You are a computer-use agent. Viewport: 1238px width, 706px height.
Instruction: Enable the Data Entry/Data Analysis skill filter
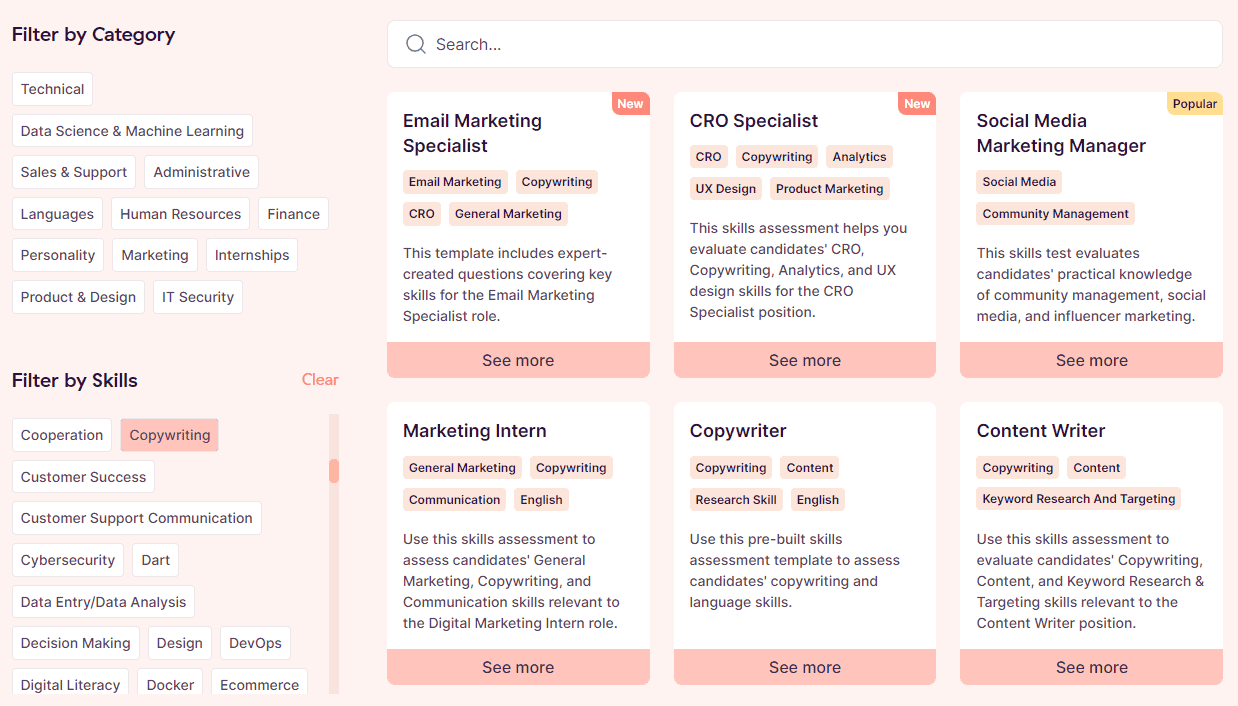(103, 601)
